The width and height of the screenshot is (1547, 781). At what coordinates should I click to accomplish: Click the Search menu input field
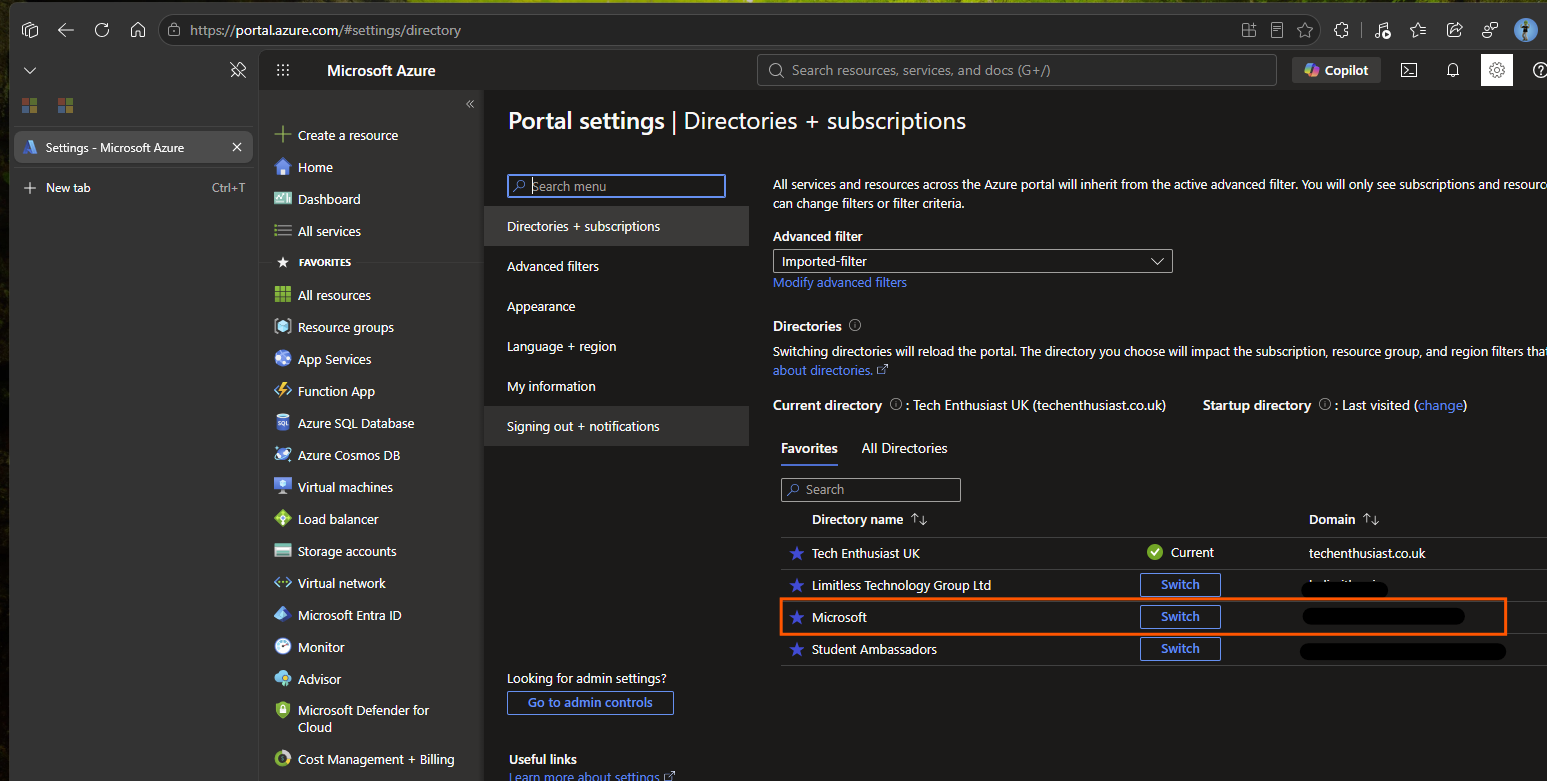(x=616, y=186)
